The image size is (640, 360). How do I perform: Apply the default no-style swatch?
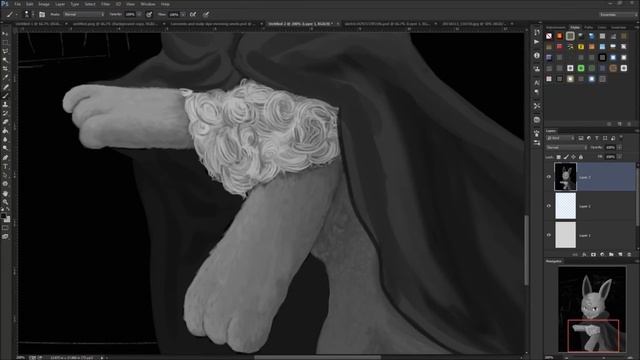coord(549,36)
